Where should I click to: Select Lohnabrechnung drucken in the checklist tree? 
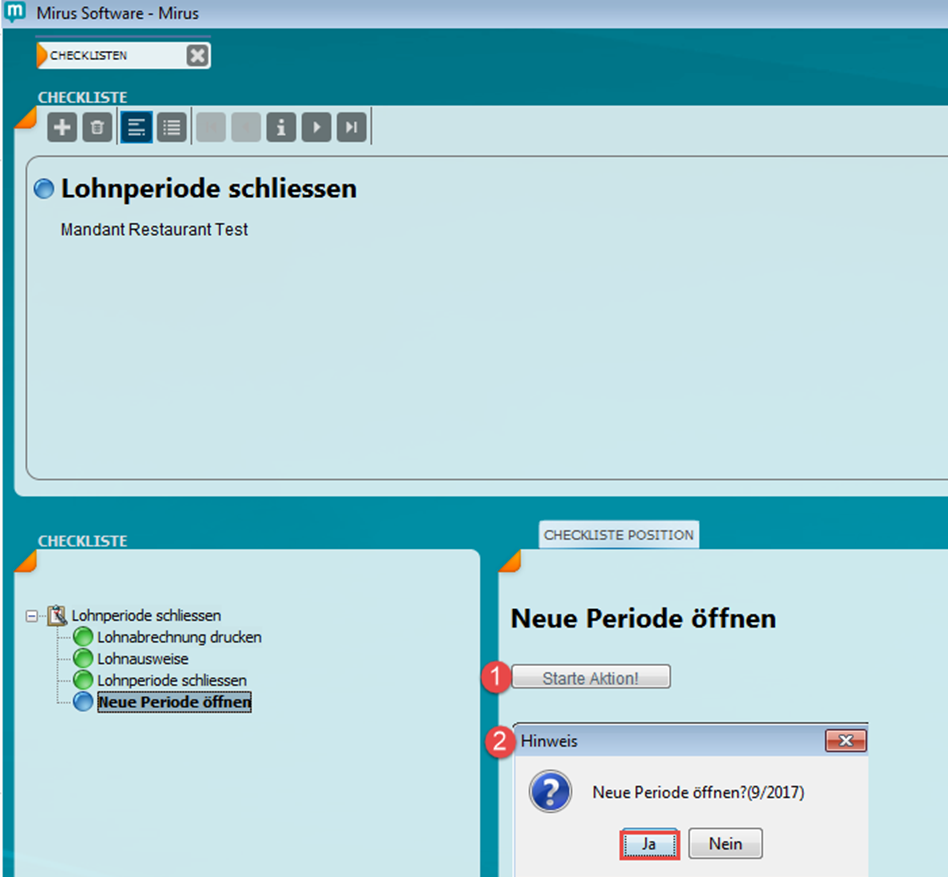pos(179,637)
